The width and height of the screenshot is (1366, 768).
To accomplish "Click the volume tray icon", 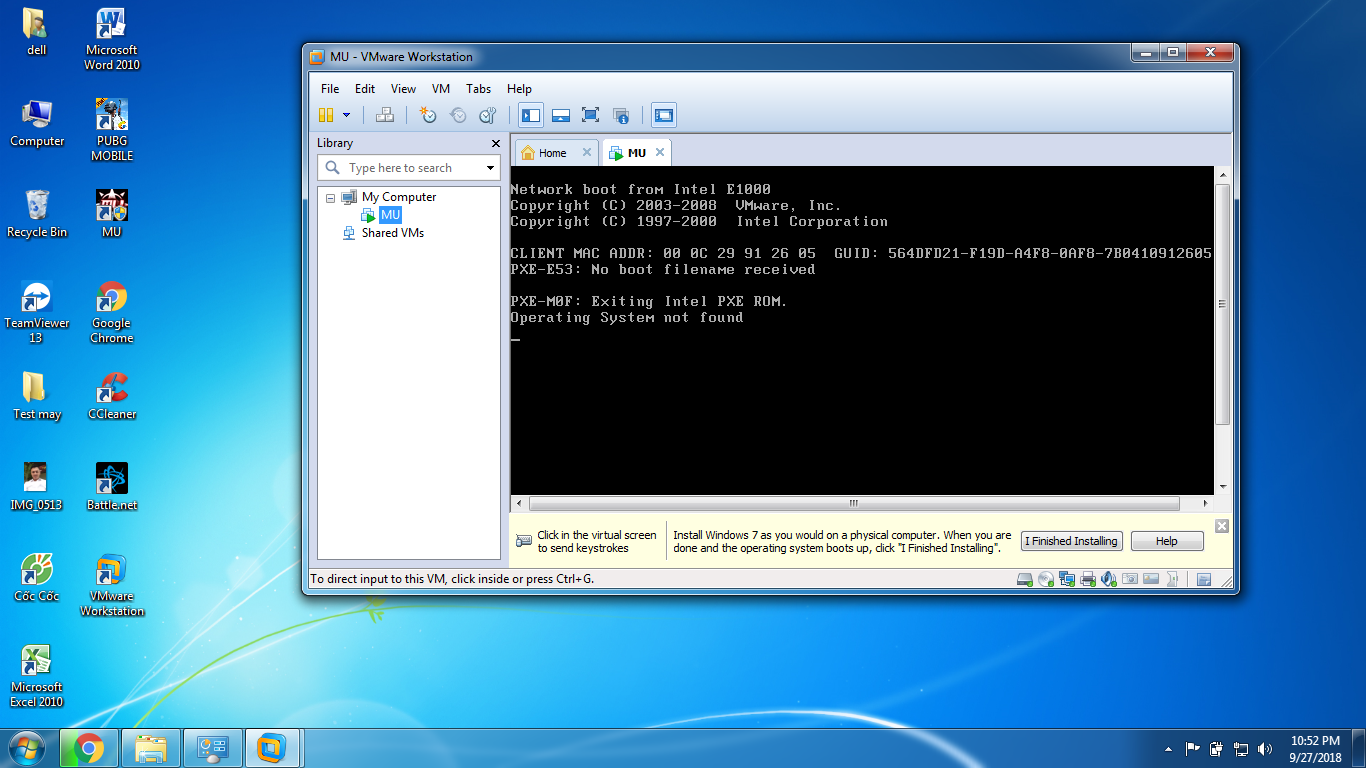I will coord(1265,749).
